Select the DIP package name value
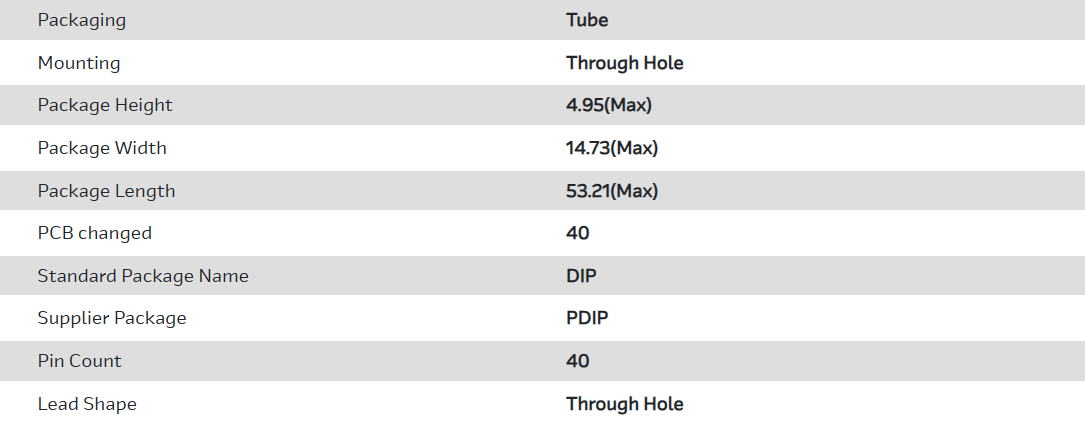Image resolution: width=1085 pixels, height=423 pixels. (581, 276)
